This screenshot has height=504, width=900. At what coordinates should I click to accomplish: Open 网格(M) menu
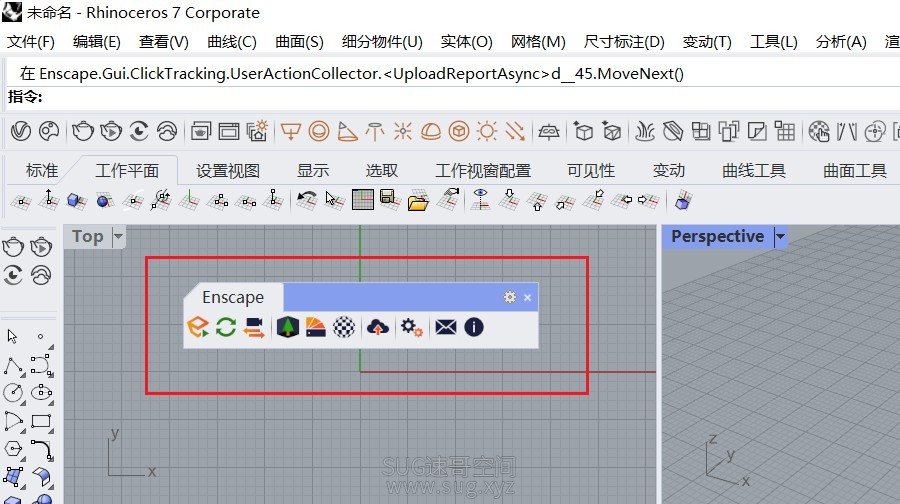pyautogui.click(x=538, y=42)
